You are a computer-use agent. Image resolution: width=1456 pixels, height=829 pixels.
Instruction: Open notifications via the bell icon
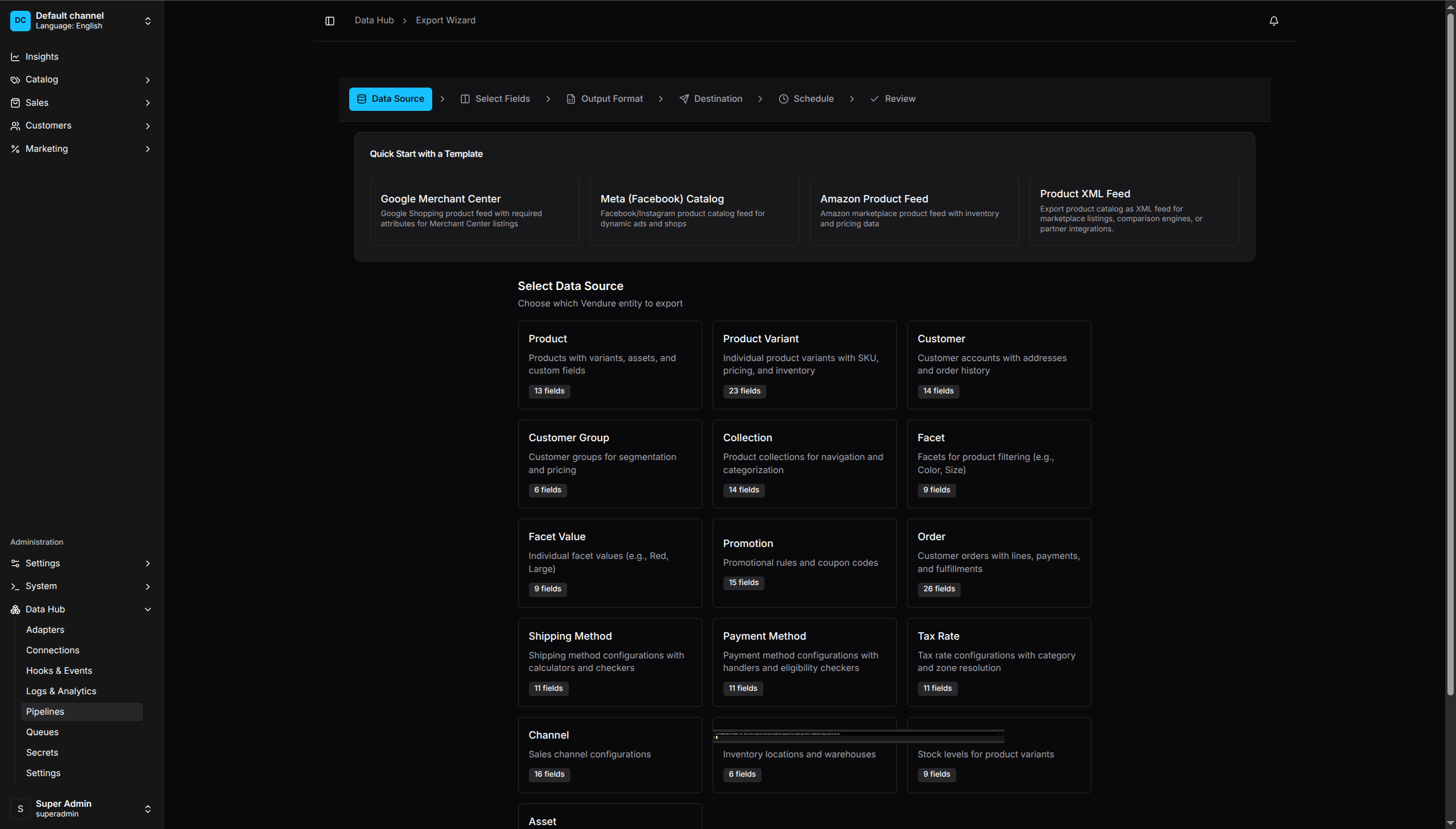pos(1273,20)
